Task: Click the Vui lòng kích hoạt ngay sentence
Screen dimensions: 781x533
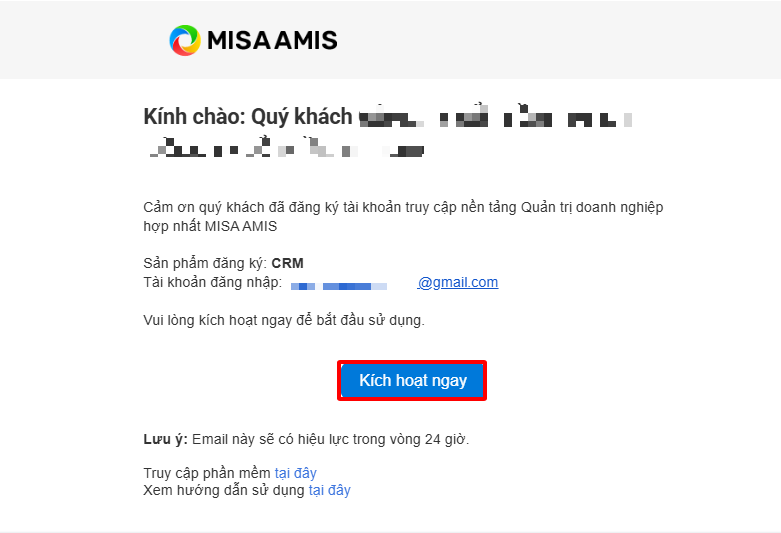Action: [284, 320]
